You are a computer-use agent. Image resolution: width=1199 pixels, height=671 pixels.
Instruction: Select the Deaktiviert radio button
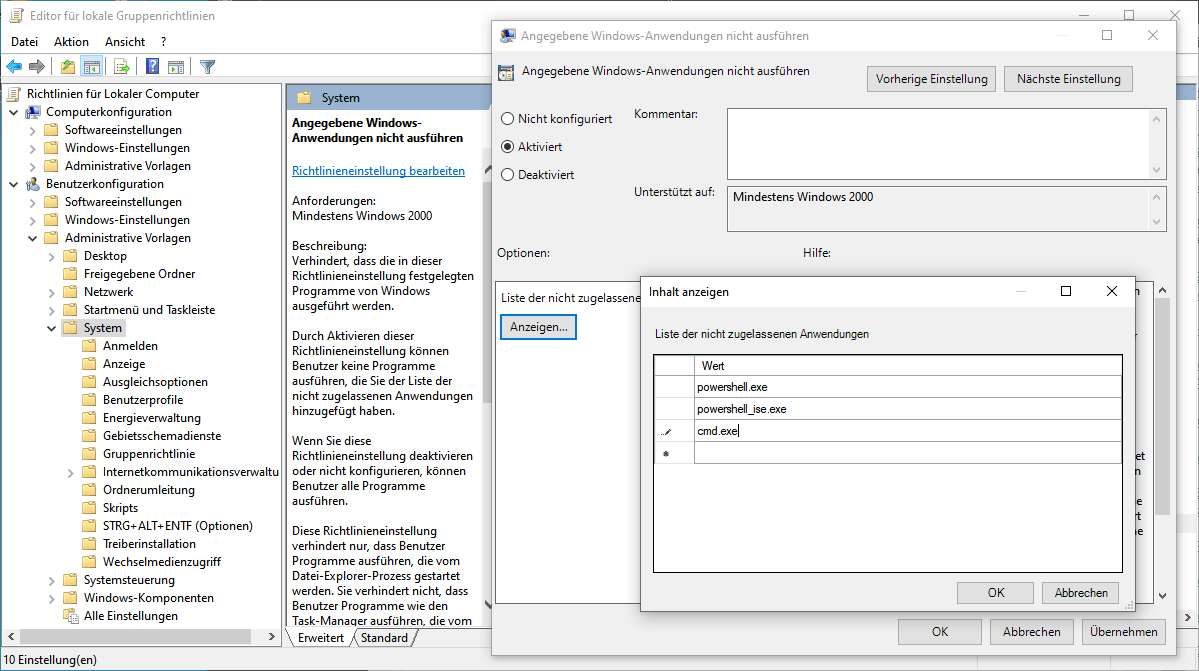click(x=507, y=175)
